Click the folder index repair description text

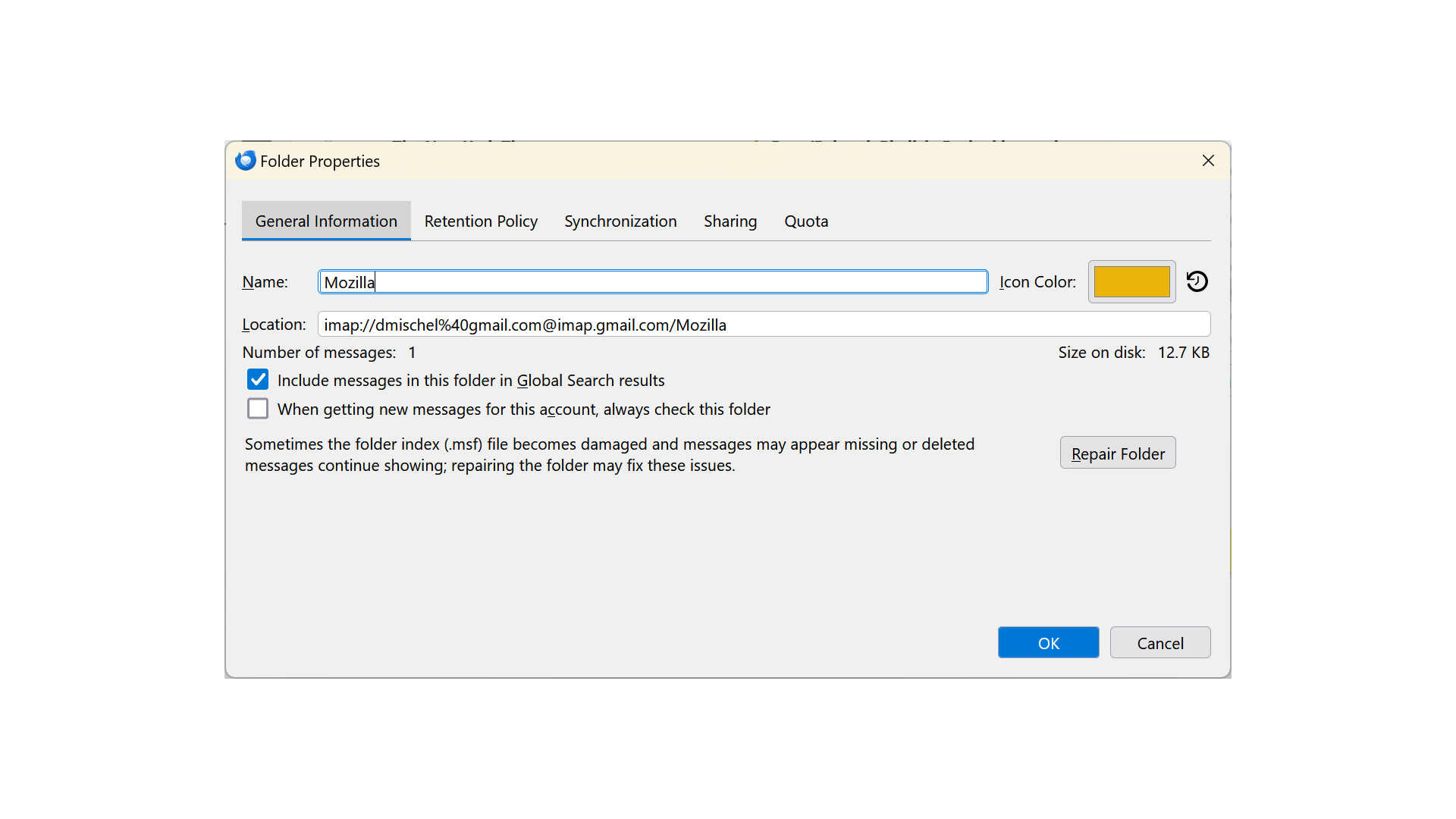tap(610, 454)
